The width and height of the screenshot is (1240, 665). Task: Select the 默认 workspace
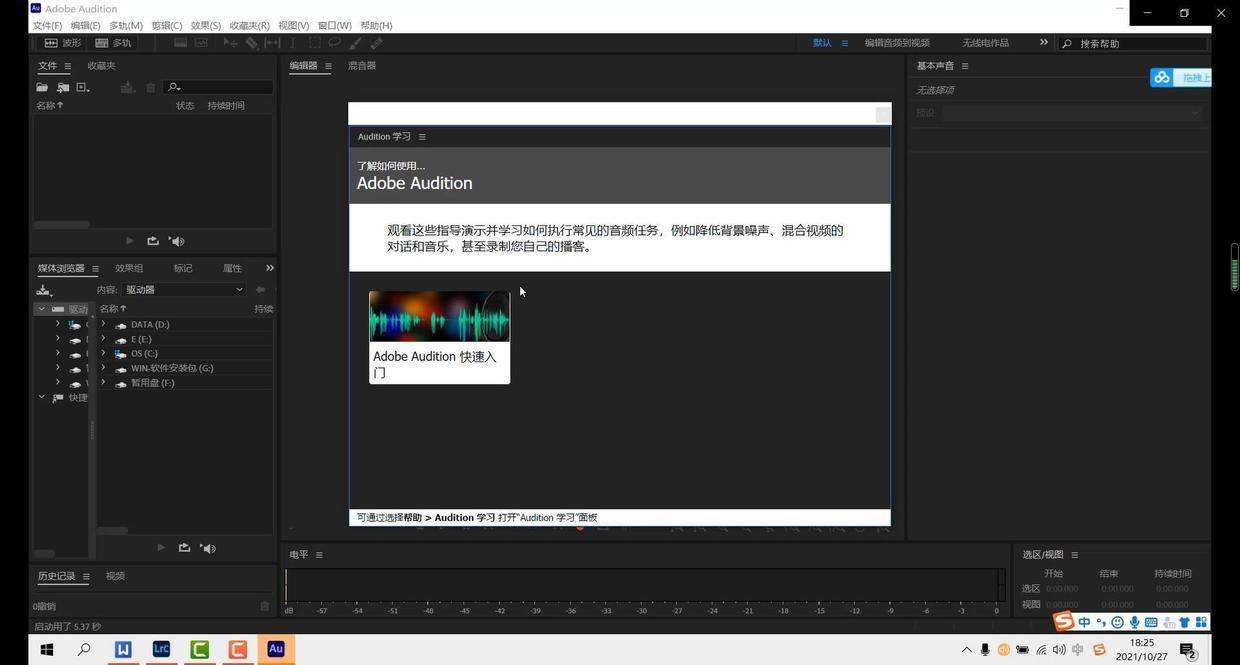pos(822,43)
